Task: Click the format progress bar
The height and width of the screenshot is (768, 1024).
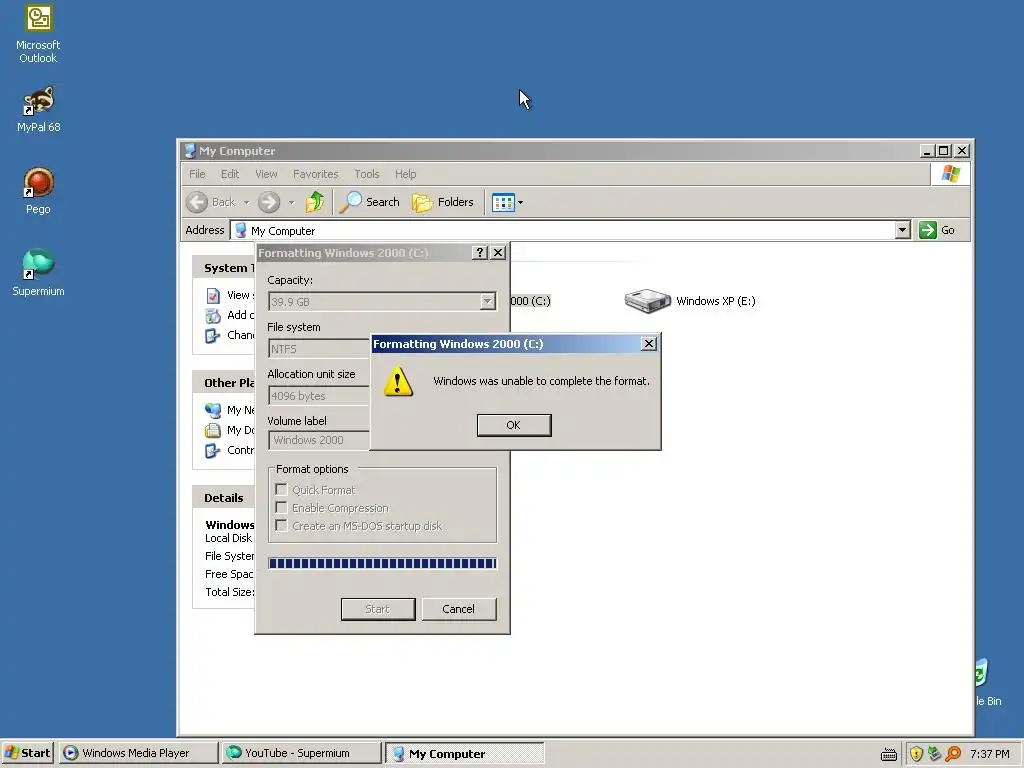Action: click(383, 563)
